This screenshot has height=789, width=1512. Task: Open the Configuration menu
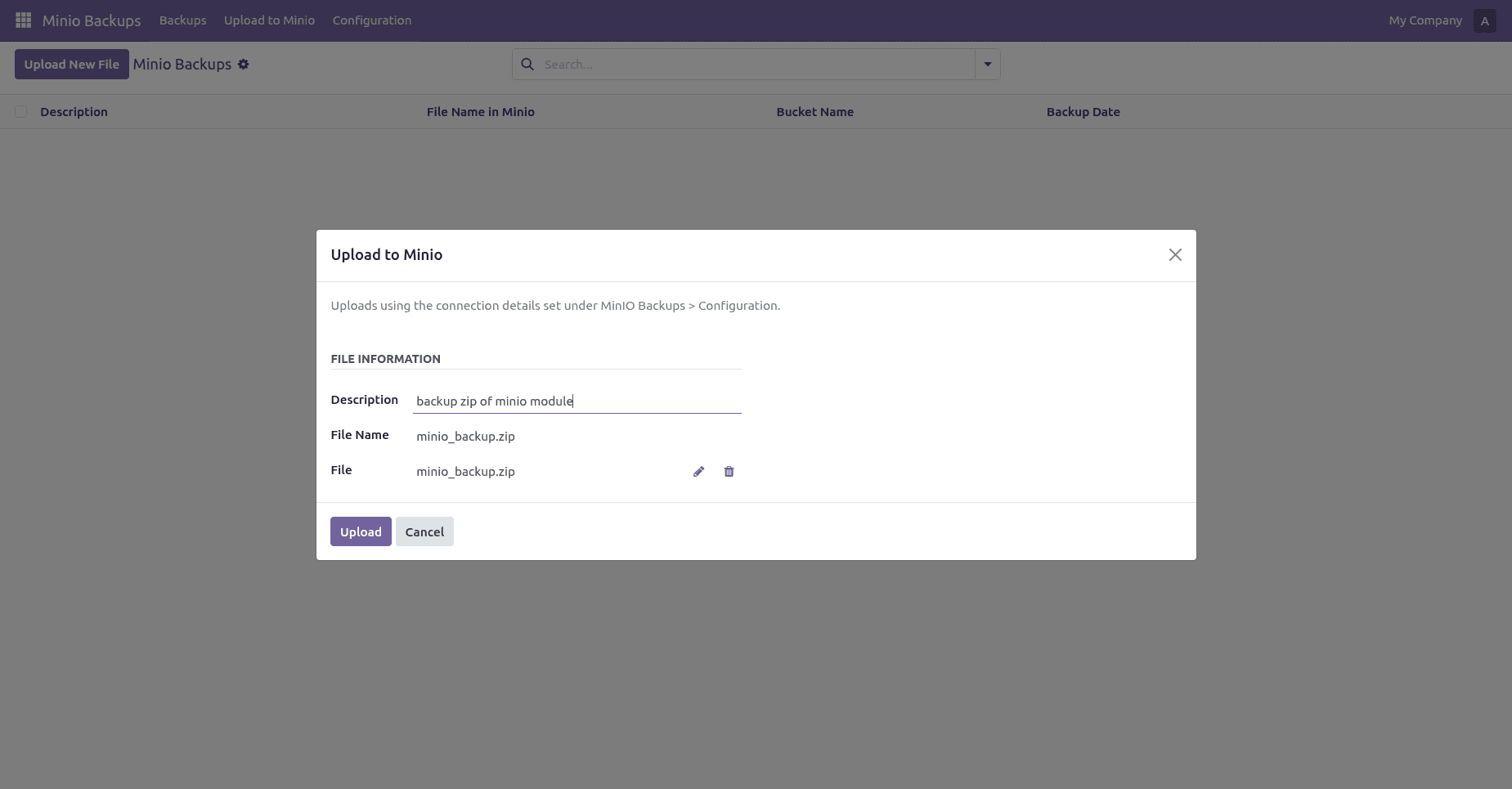pyautogui.click(x=371, y=20)
